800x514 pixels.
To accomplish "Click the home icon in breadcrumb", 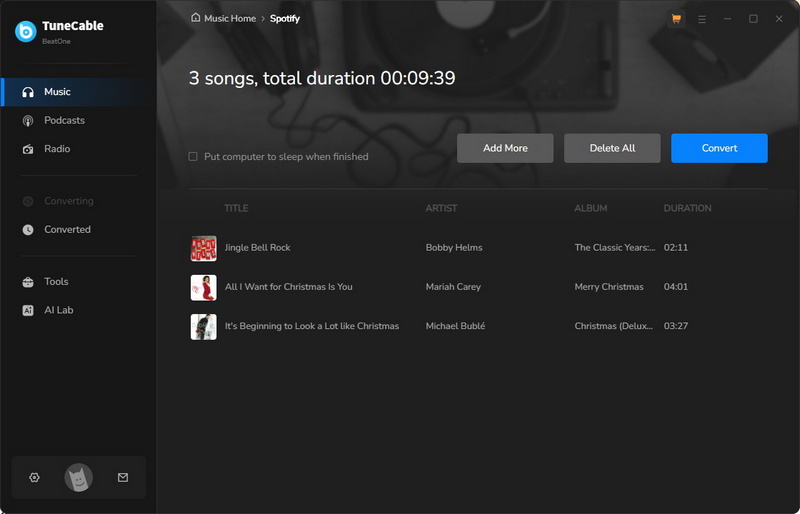I will tap(195, 18).
